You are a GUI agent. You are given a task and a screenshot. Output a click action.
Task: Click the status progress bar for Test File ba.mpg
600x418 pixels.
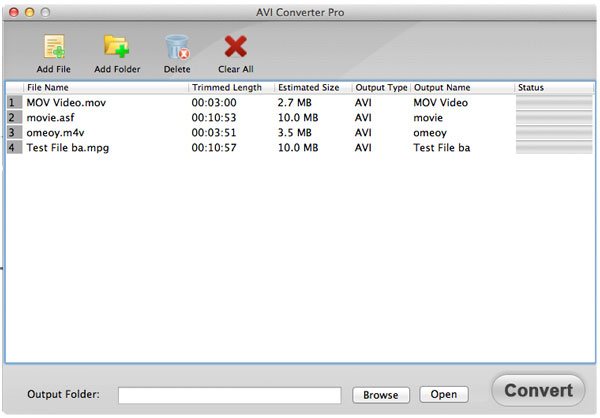pyautogui.click(x=554, y=147)
